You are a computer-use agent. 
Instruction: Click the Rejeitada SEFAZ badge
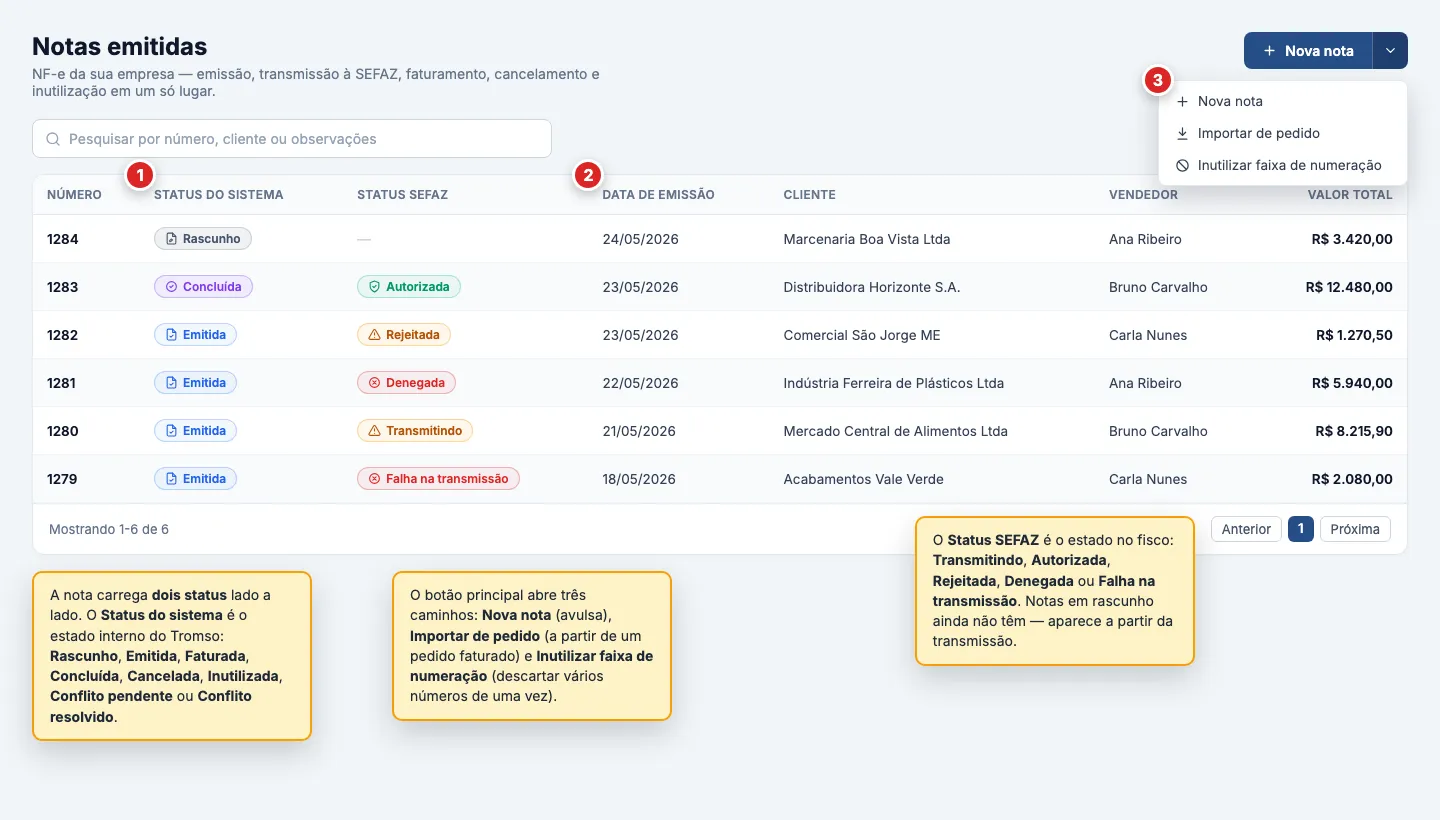[x=404, y=335]
